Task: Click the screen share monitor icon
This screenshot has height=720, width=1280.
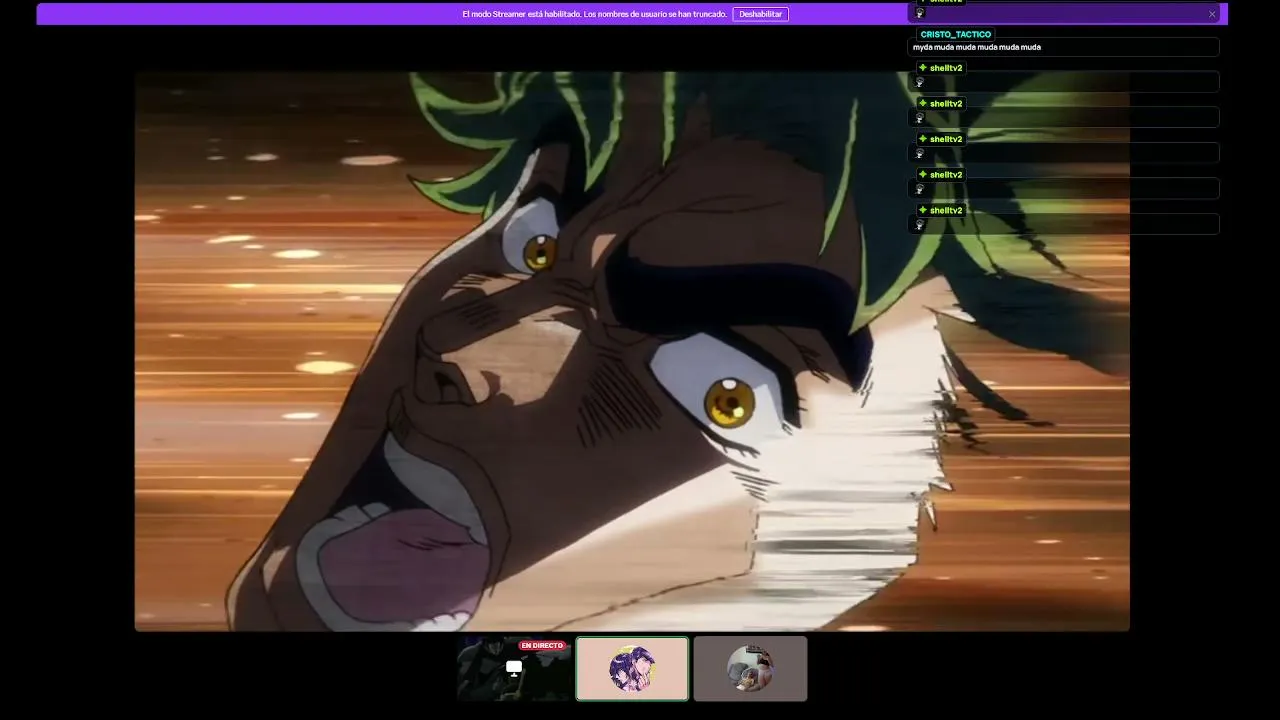Action: tap(514, 668)
